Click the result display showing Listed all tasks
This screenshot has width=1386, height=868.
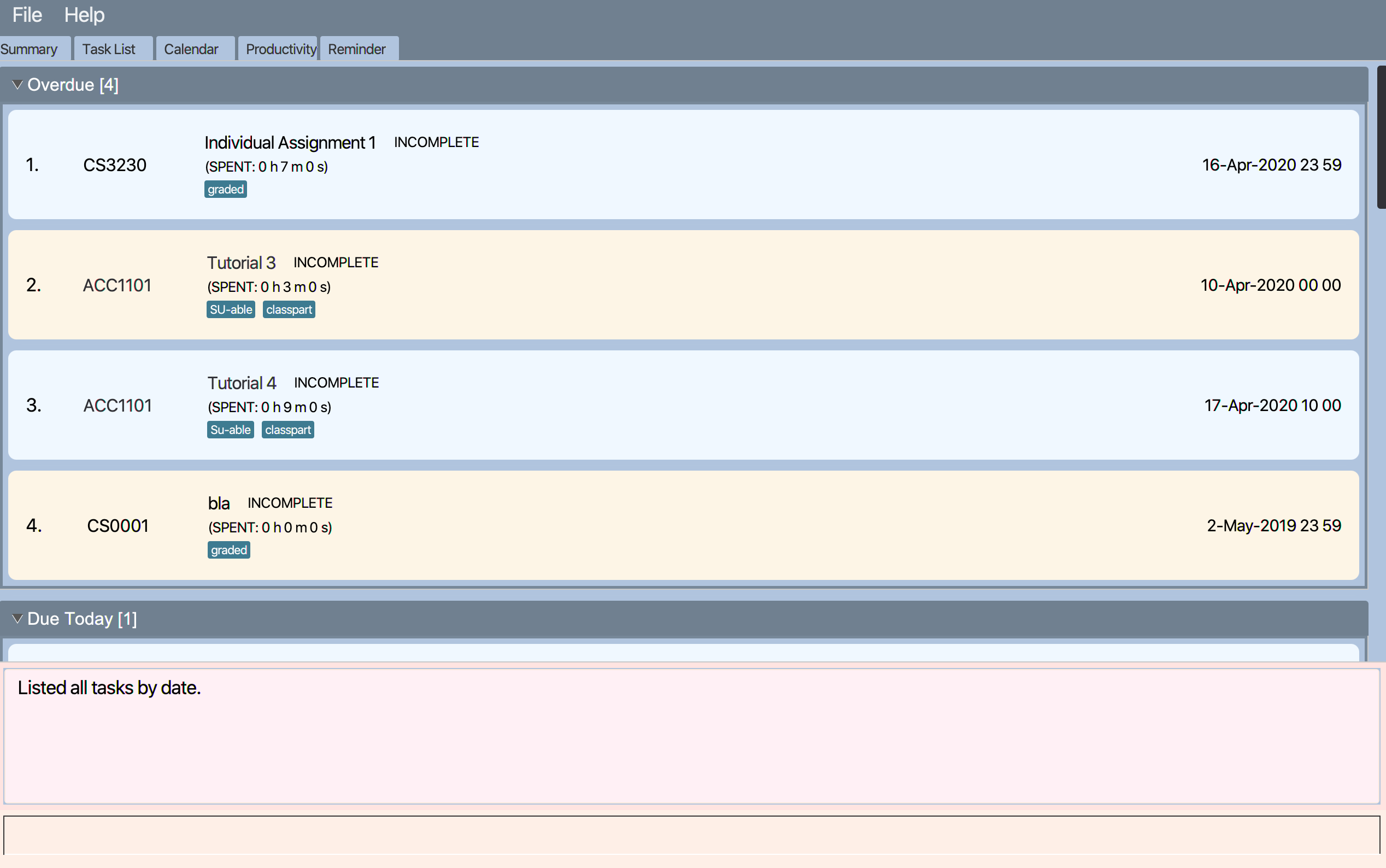pyautogui.click(x=691, y=736)
